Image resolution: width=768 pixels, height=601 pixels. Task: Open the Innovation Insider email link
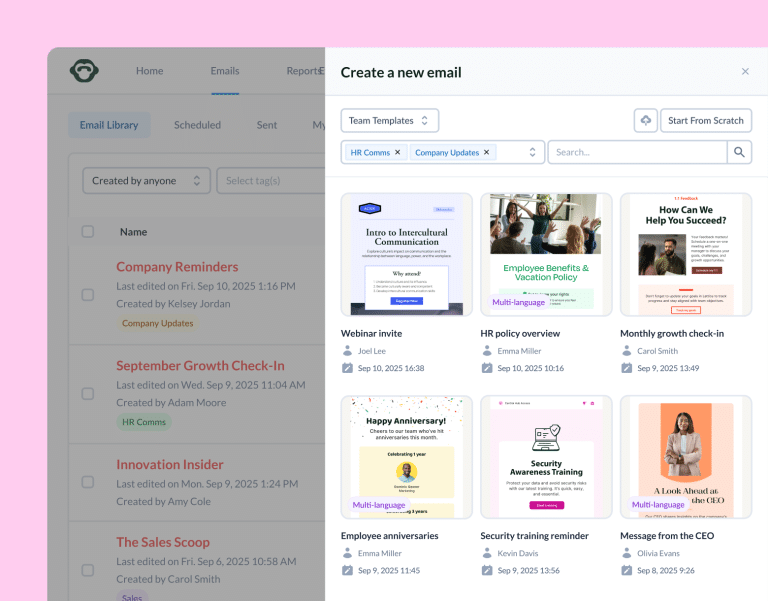[169, 464]
